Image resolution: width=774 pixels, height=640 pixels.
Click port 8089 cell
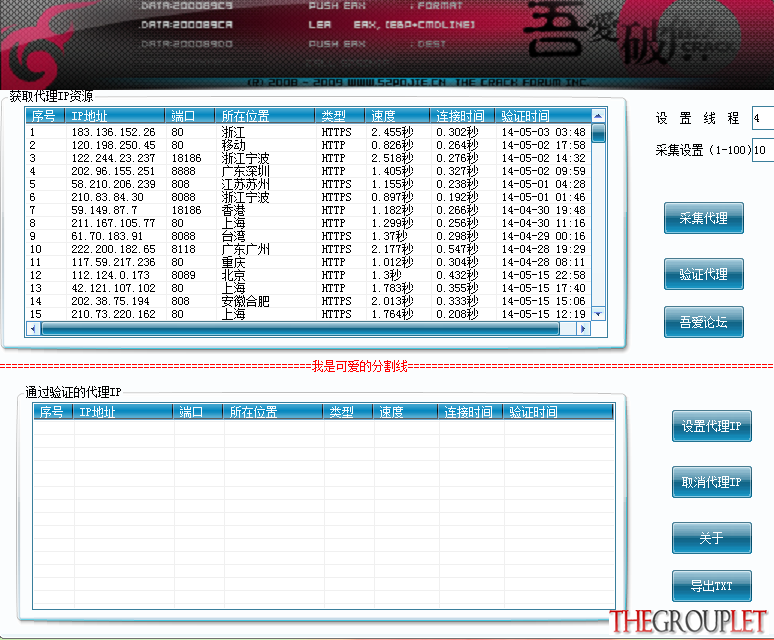[x=184, y=275]
